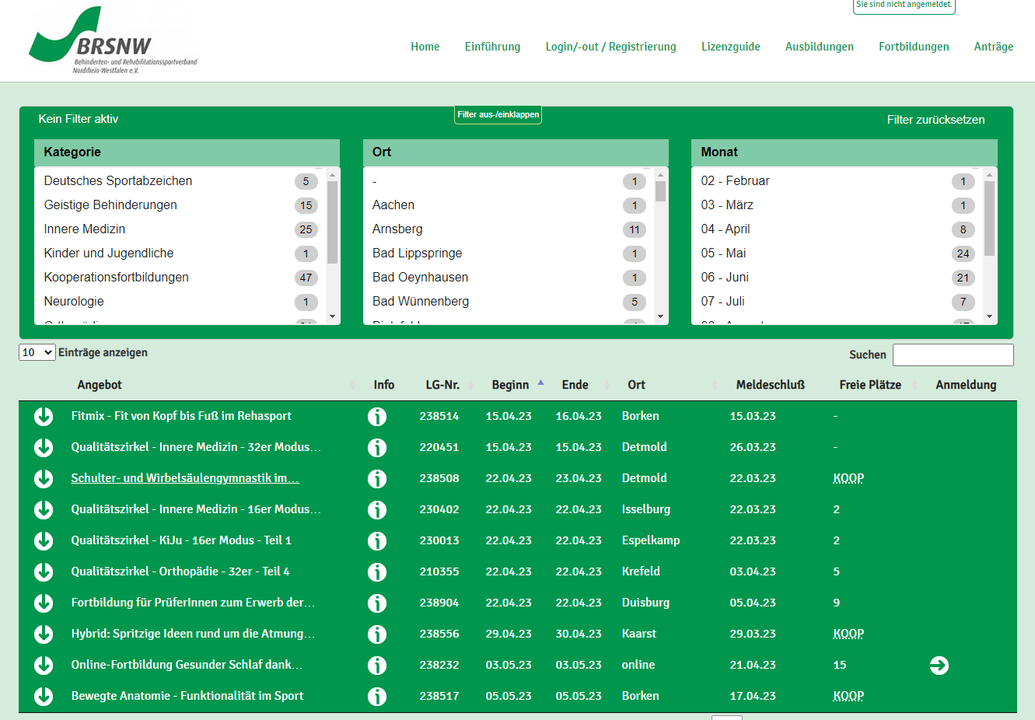Sort table by Angebot column

pyautogui.click(x=99, y=385)
